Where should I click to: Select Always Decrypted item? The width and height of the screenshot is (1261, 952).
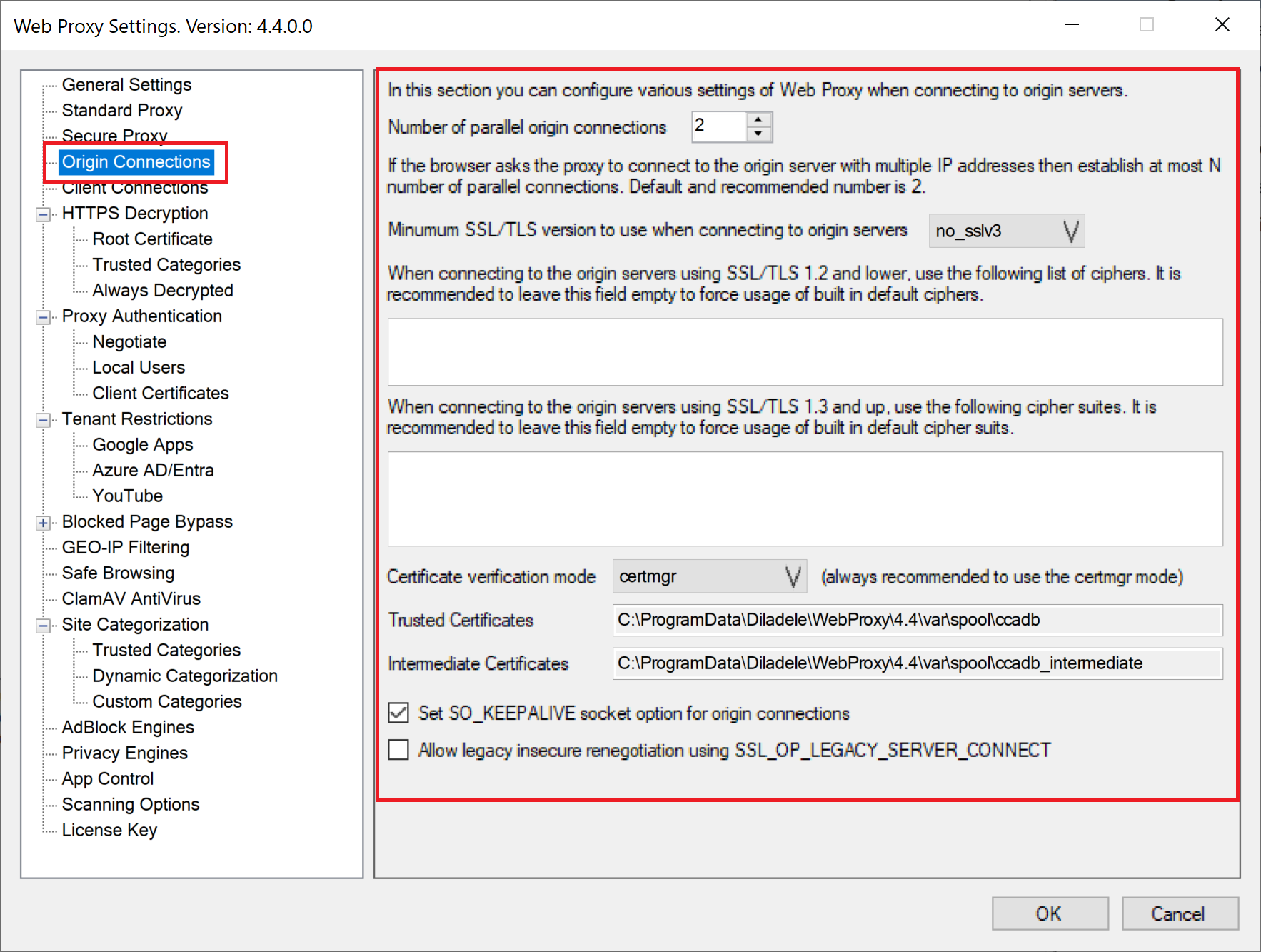pyautogui.click(x=163, y=291)
